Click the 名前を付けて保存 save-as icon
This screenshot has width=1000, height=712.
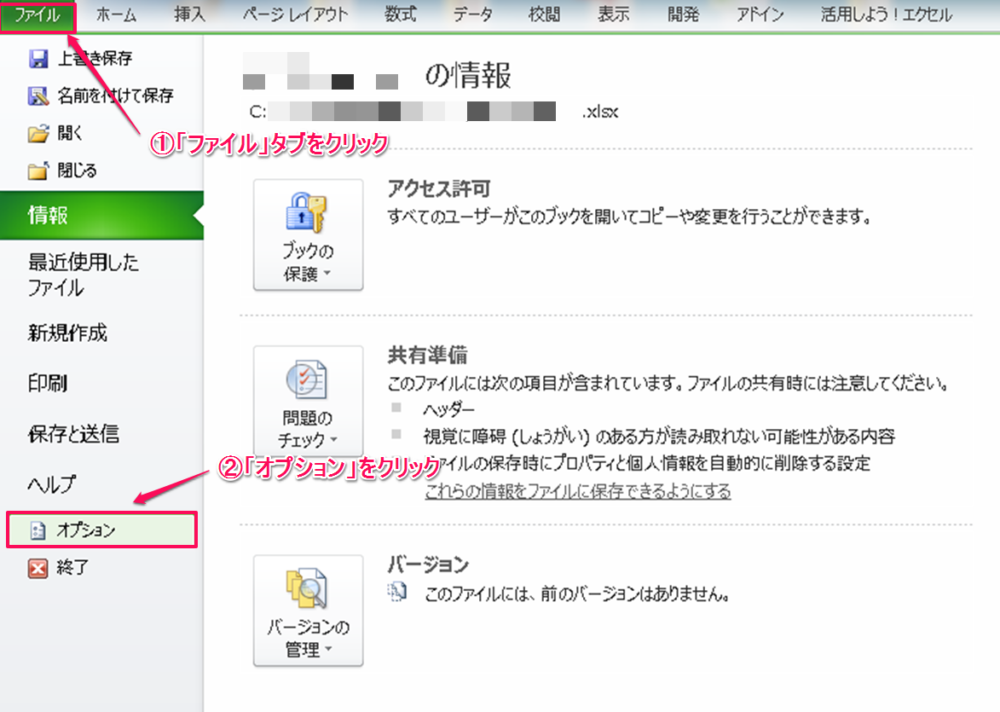[39, 97]
